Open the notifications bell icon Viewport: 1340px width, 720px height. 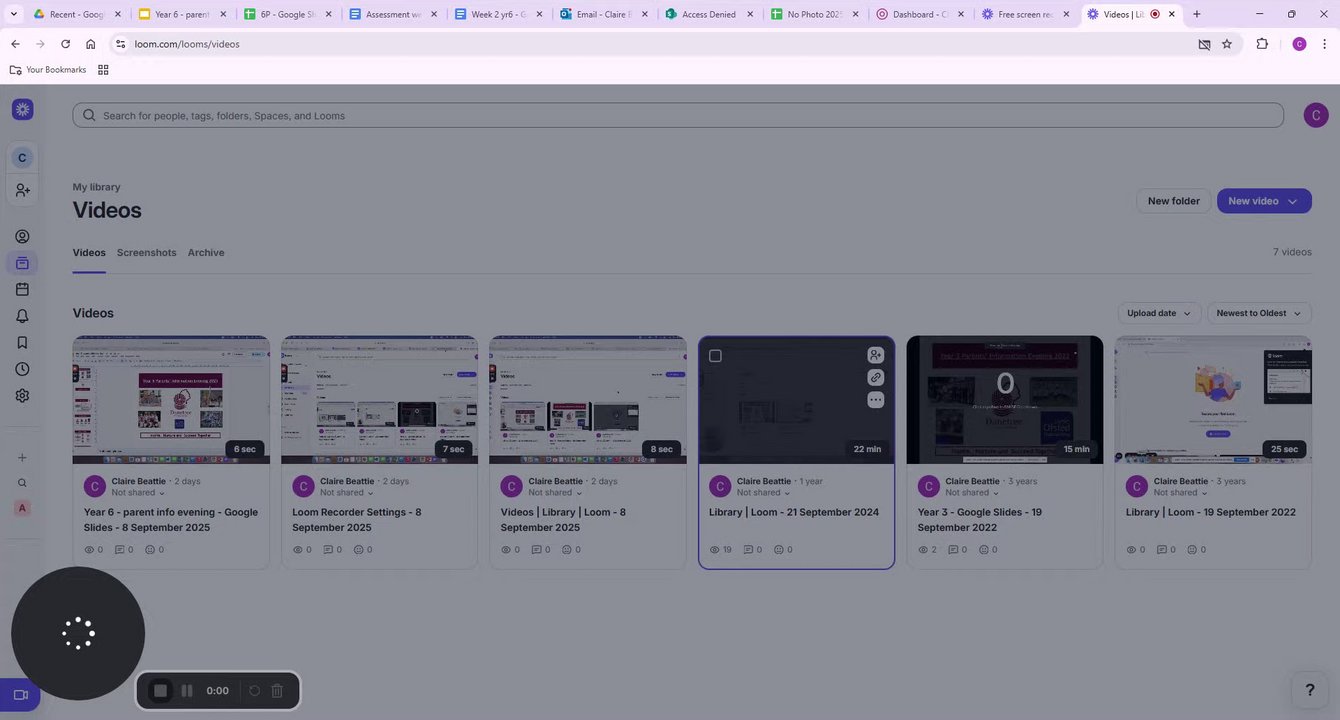pyautogui.click(x=22, y=316)
